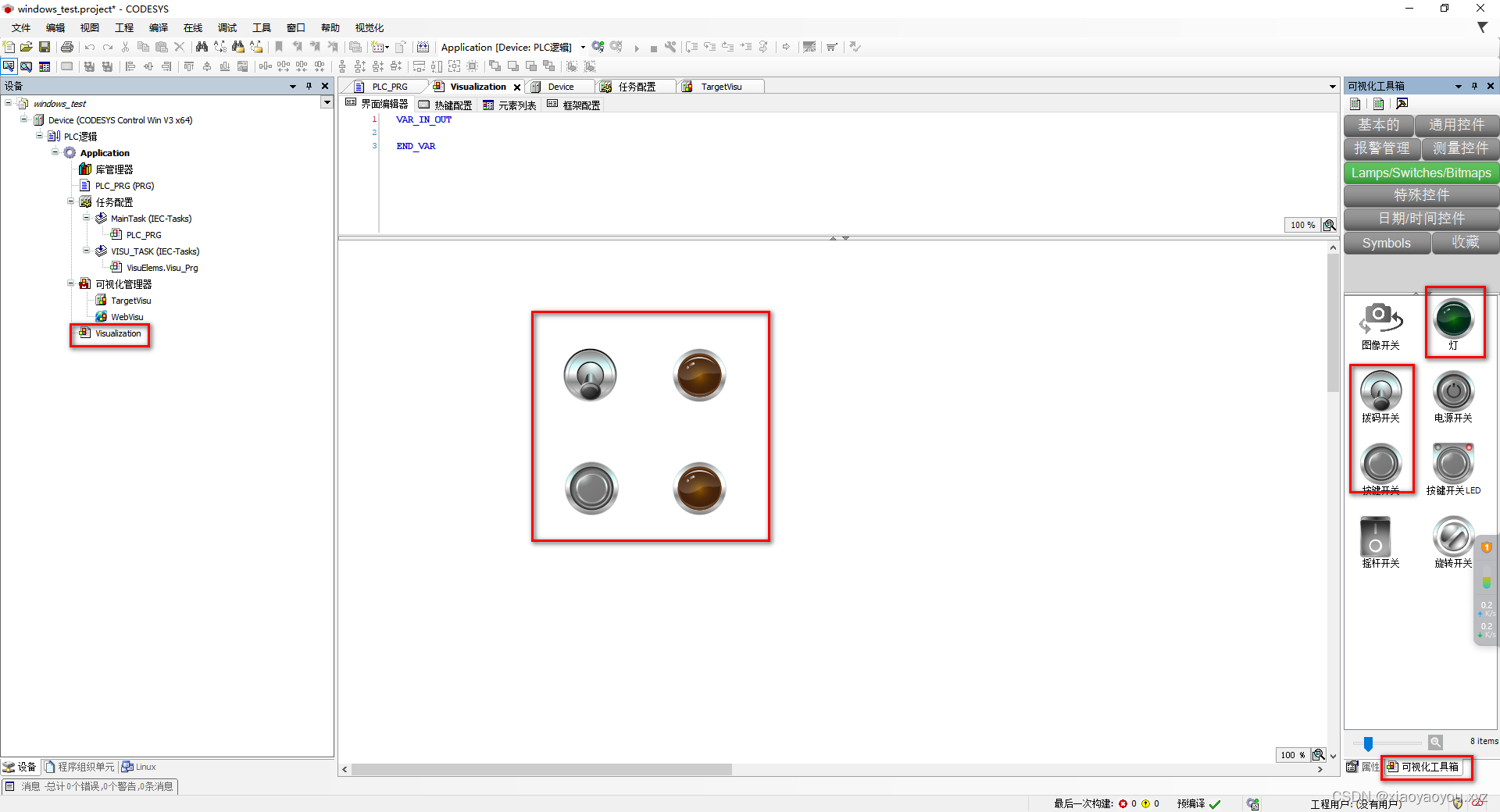Click the Stop square icon in toolbar

[653, 48]
